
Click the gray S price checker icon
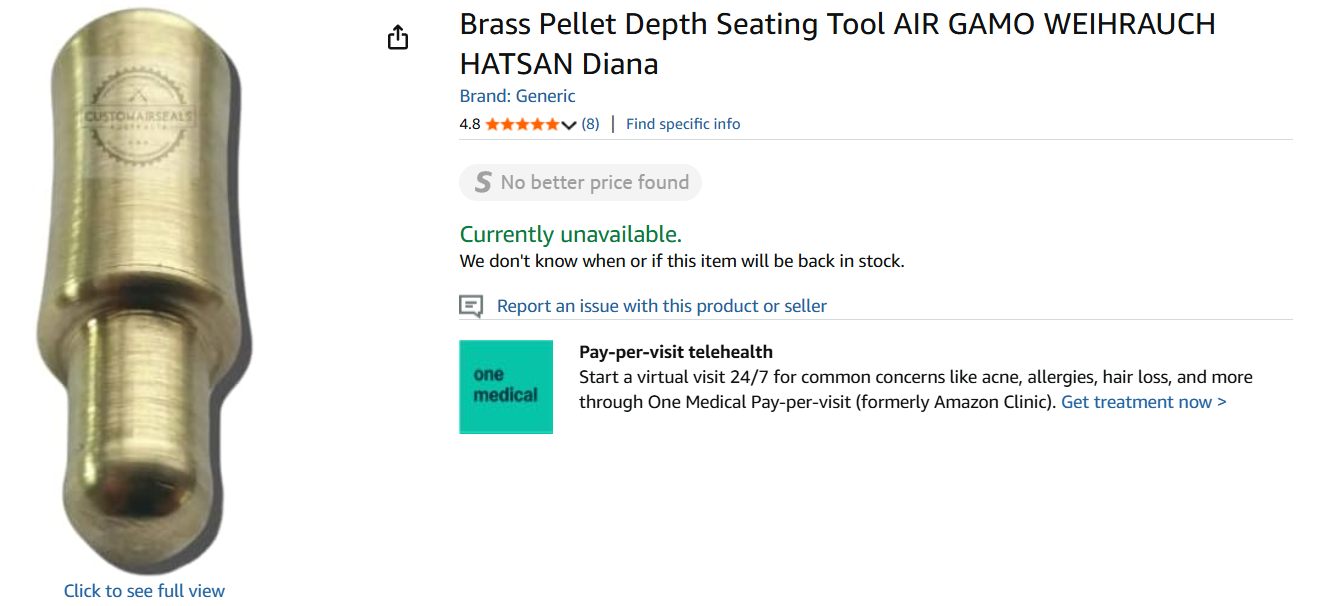[x=483, y=182]
